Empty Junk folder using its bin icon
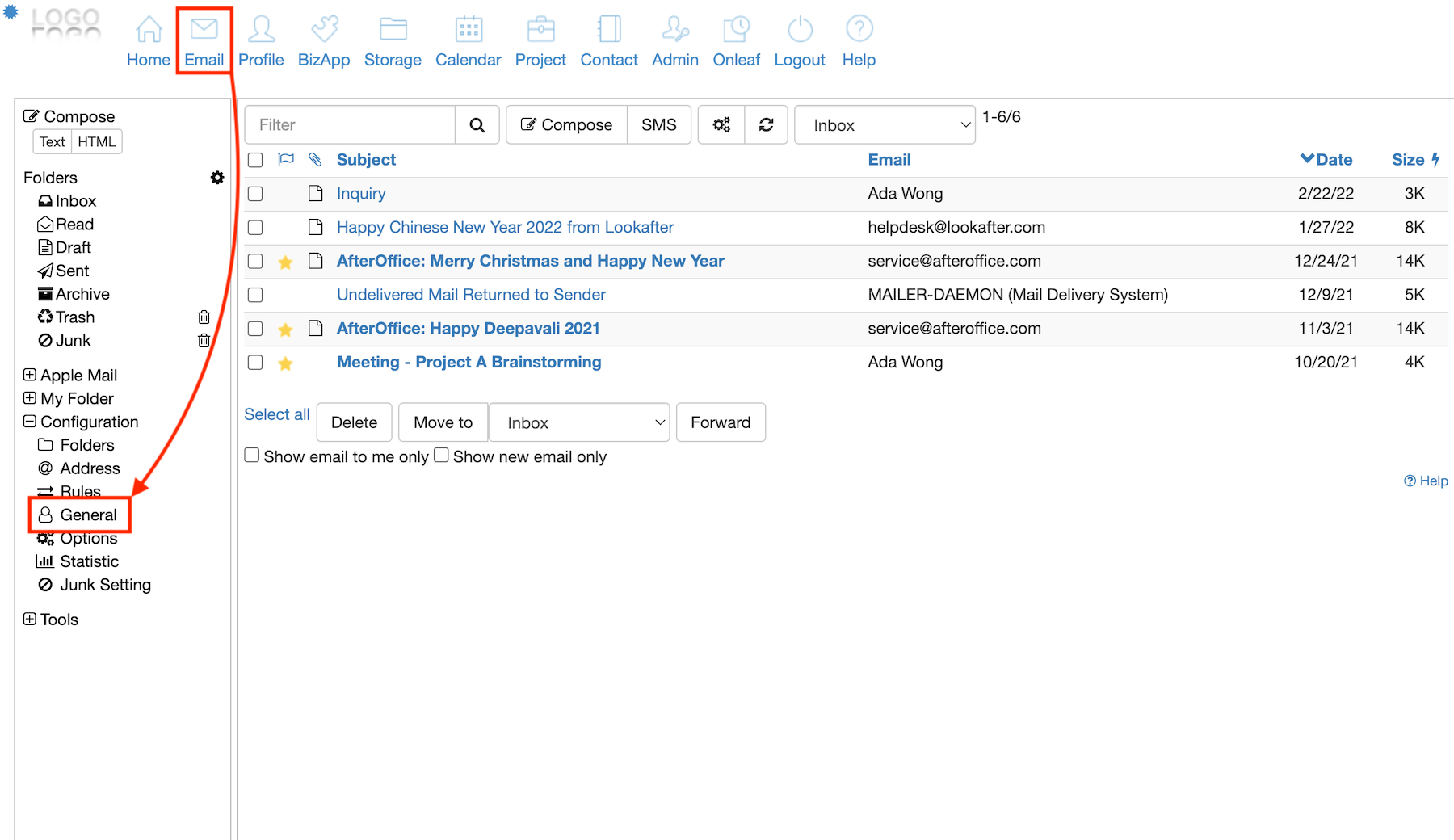 (204, 341)
